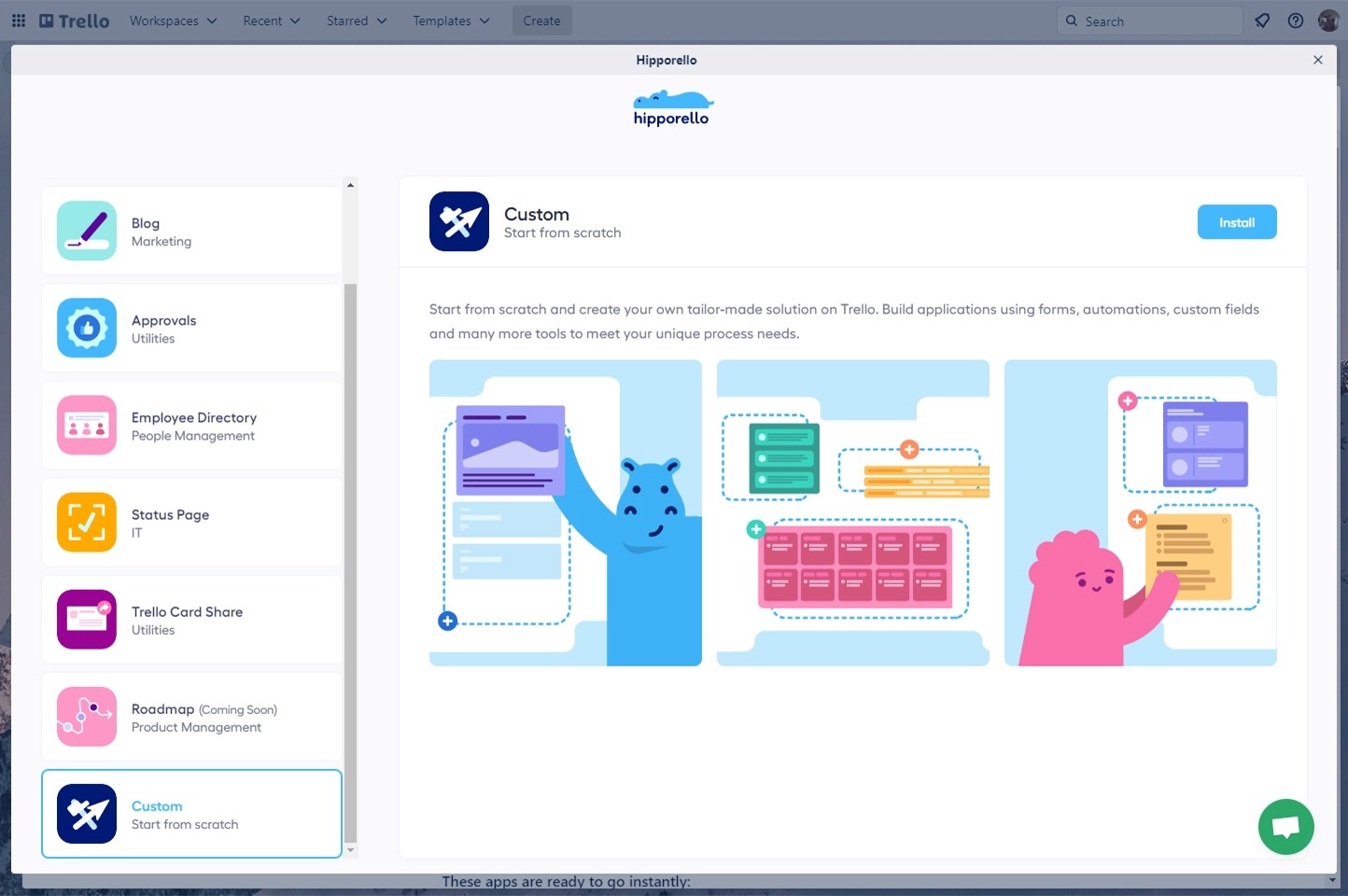
Task: Select the Approvals thumbs-up icon
Action: click(87, 328)
